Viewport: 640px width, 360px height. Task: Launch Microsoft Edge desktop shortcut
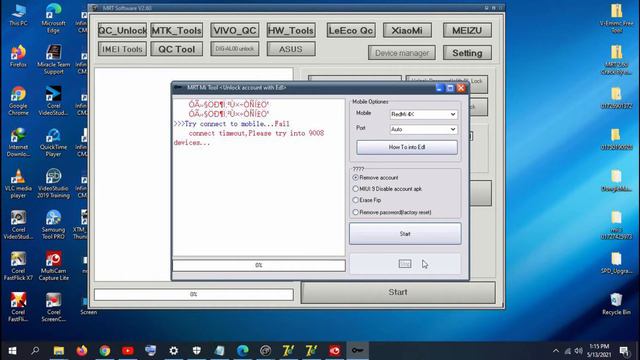[53, 18]
